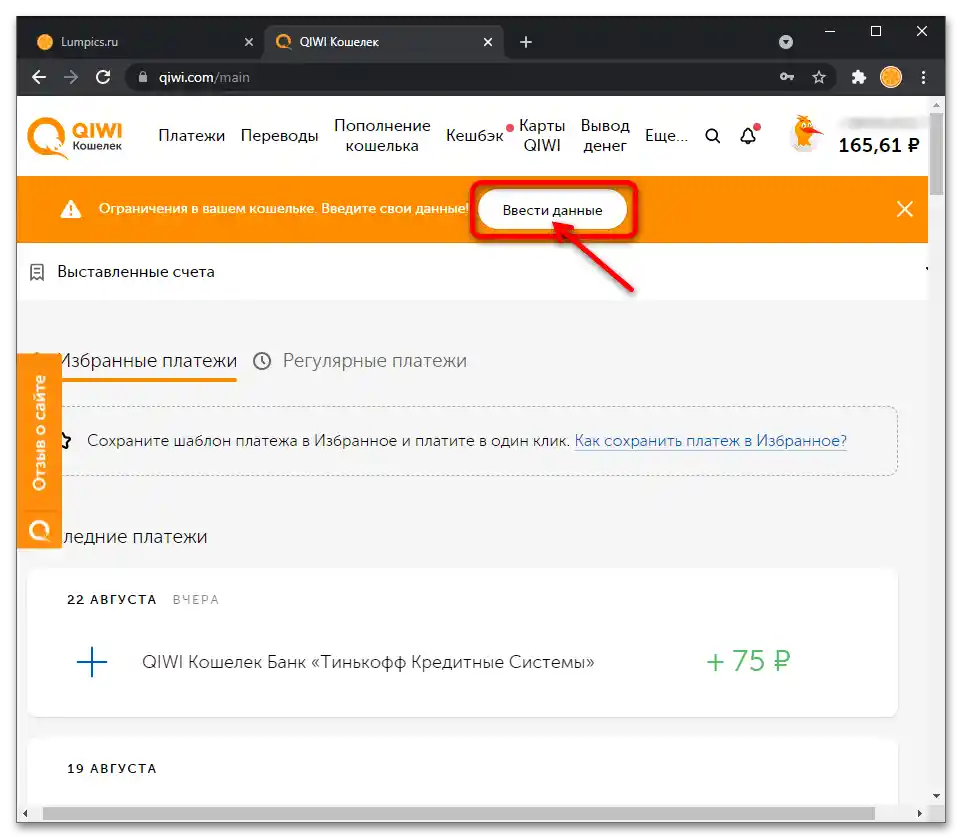Open the Chrome extensions puzzle icon
The height and width of the screenshot is (839, 962).
[858, 77]
